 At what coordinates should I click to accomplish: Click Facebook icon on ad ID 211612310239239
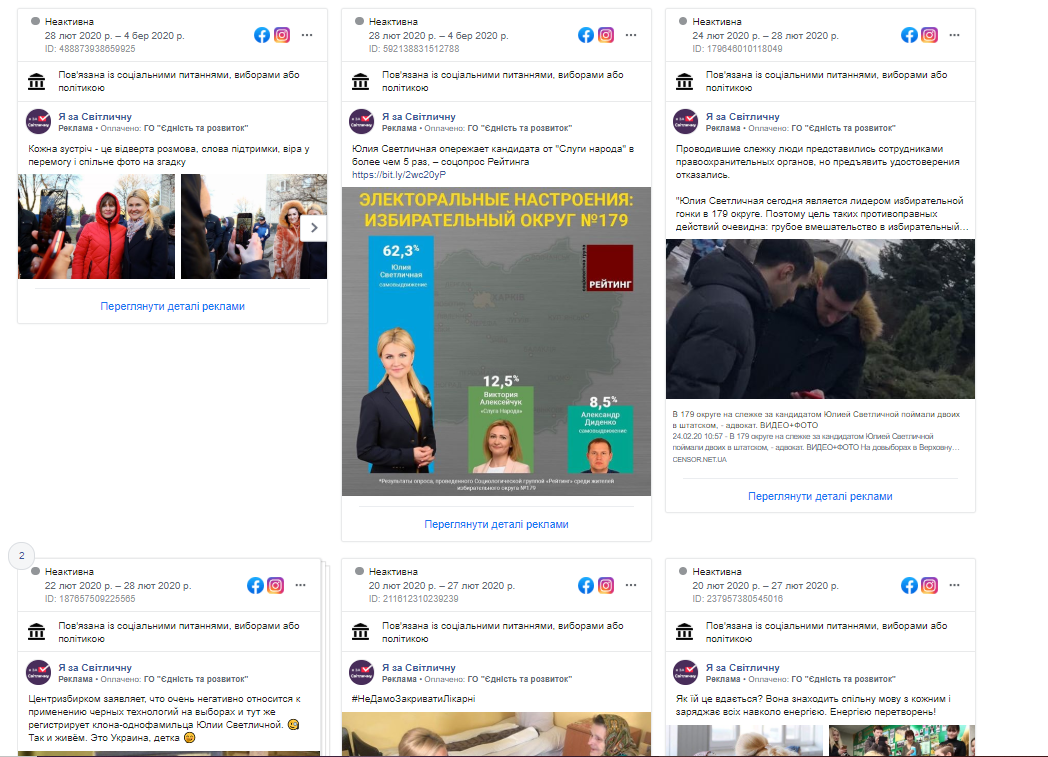585,586
